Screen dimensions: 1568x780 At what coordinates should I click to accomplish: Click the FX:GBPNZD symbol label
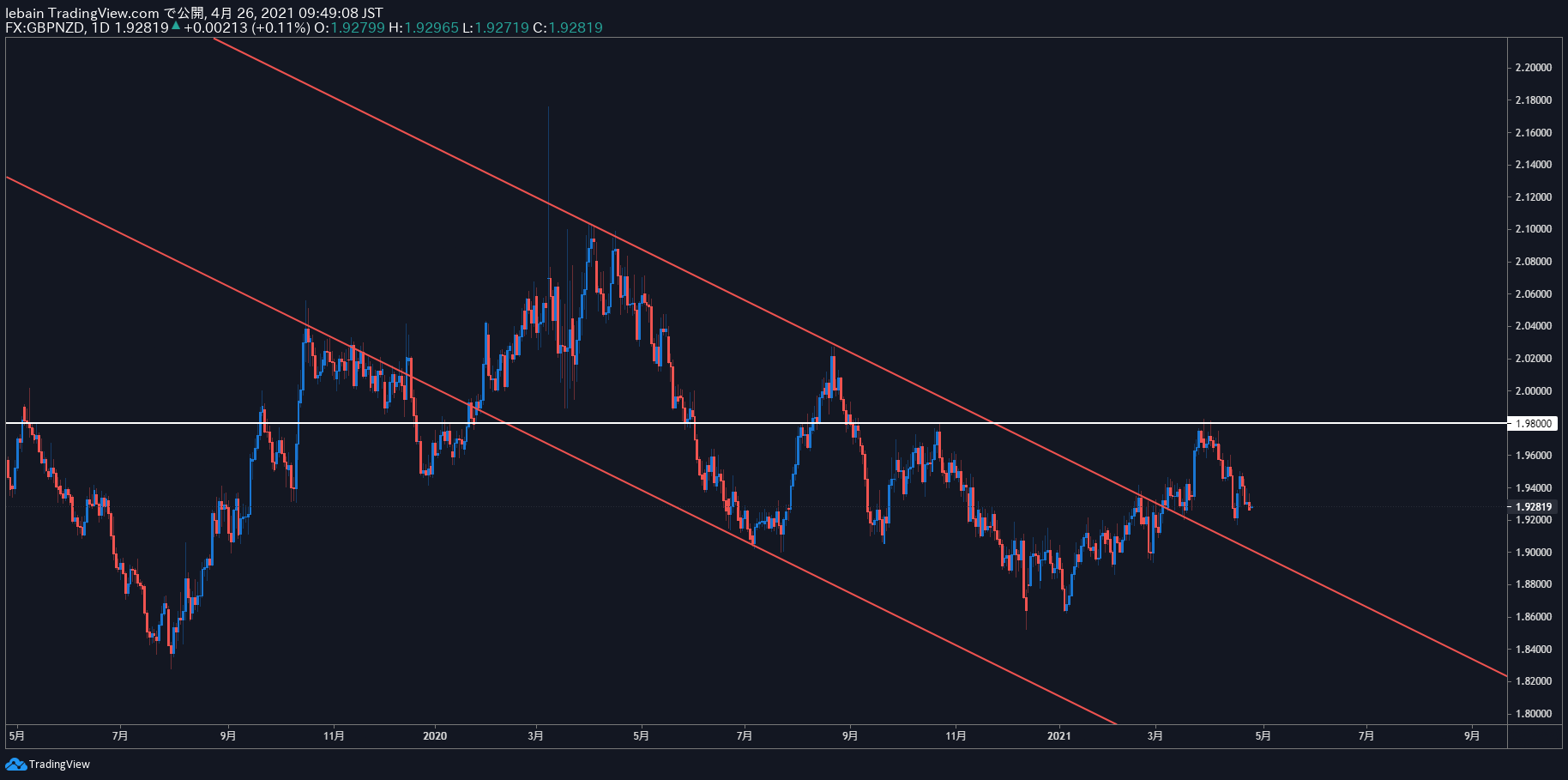coord(45,27)
